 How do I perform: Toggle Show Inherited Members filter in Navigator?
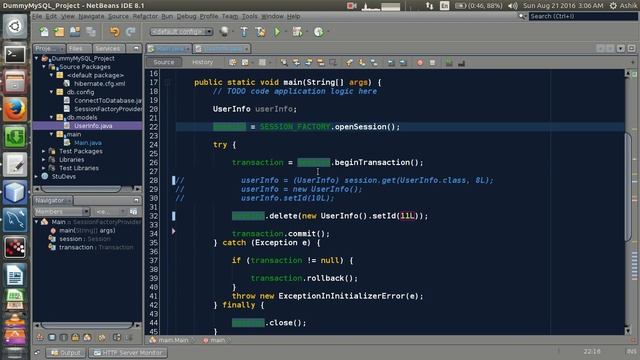(40, 337)
